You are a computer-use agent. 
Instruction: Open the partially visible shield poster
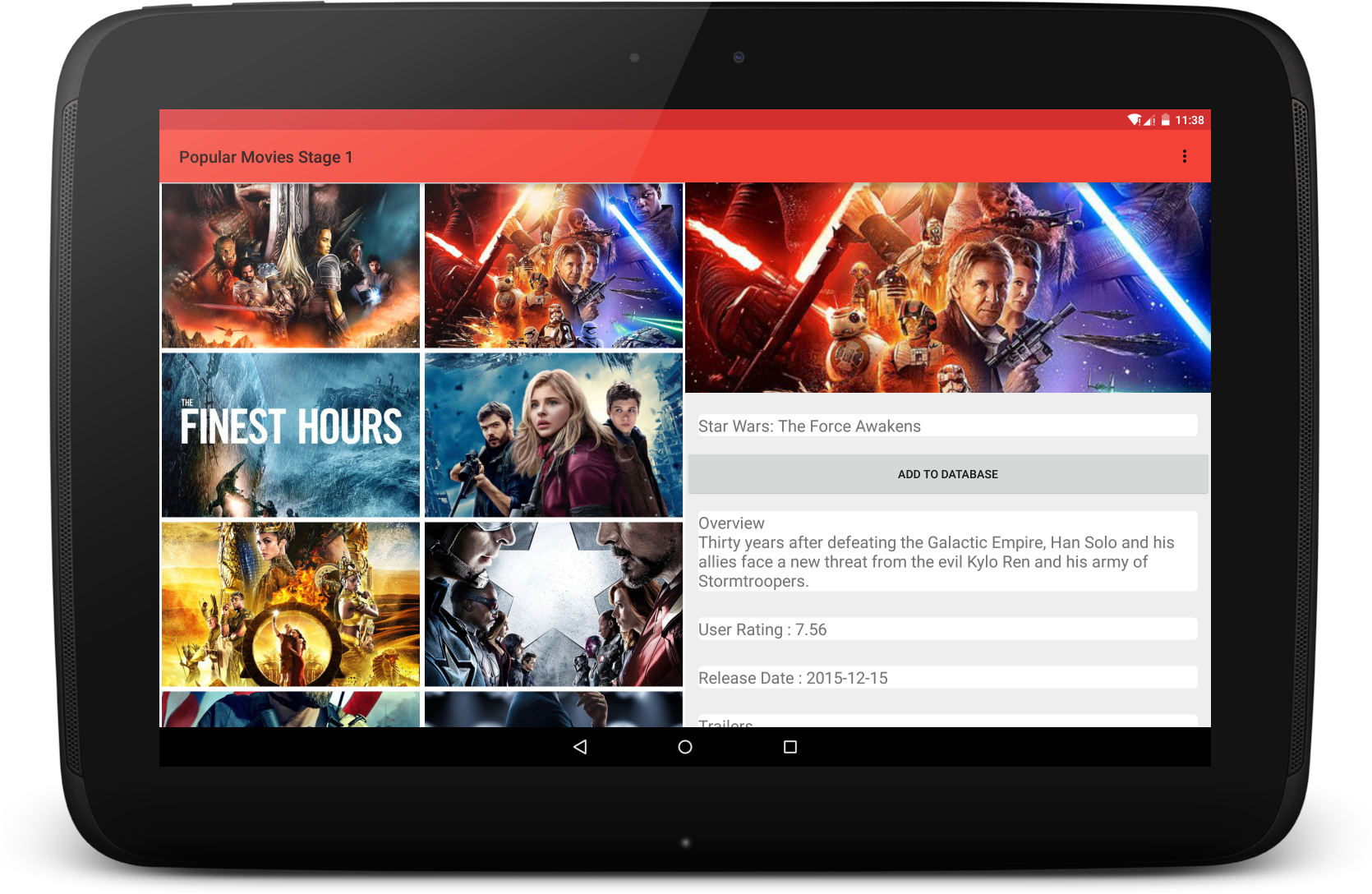291,709
